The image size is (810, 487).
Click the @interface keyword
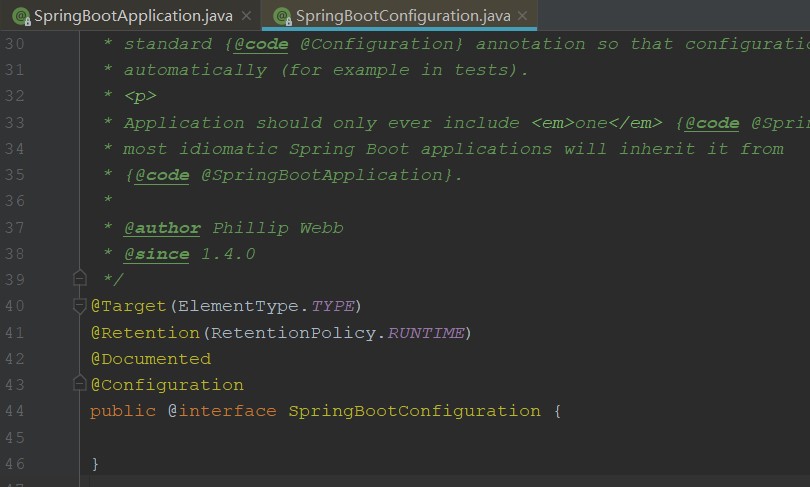point(222,411)
